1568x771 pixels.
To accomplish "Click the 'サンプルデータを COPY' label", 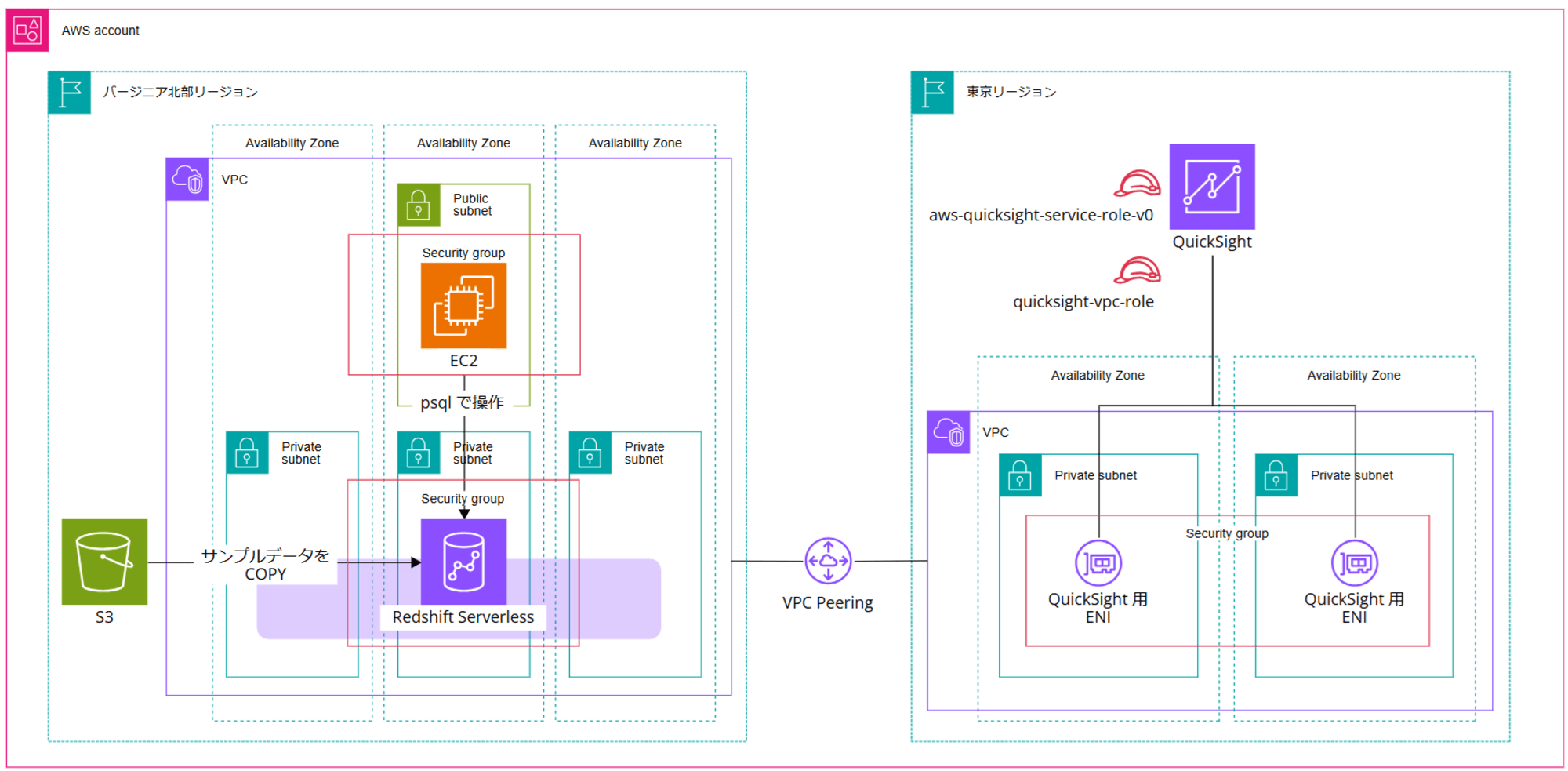I will (x=266, y=565).
